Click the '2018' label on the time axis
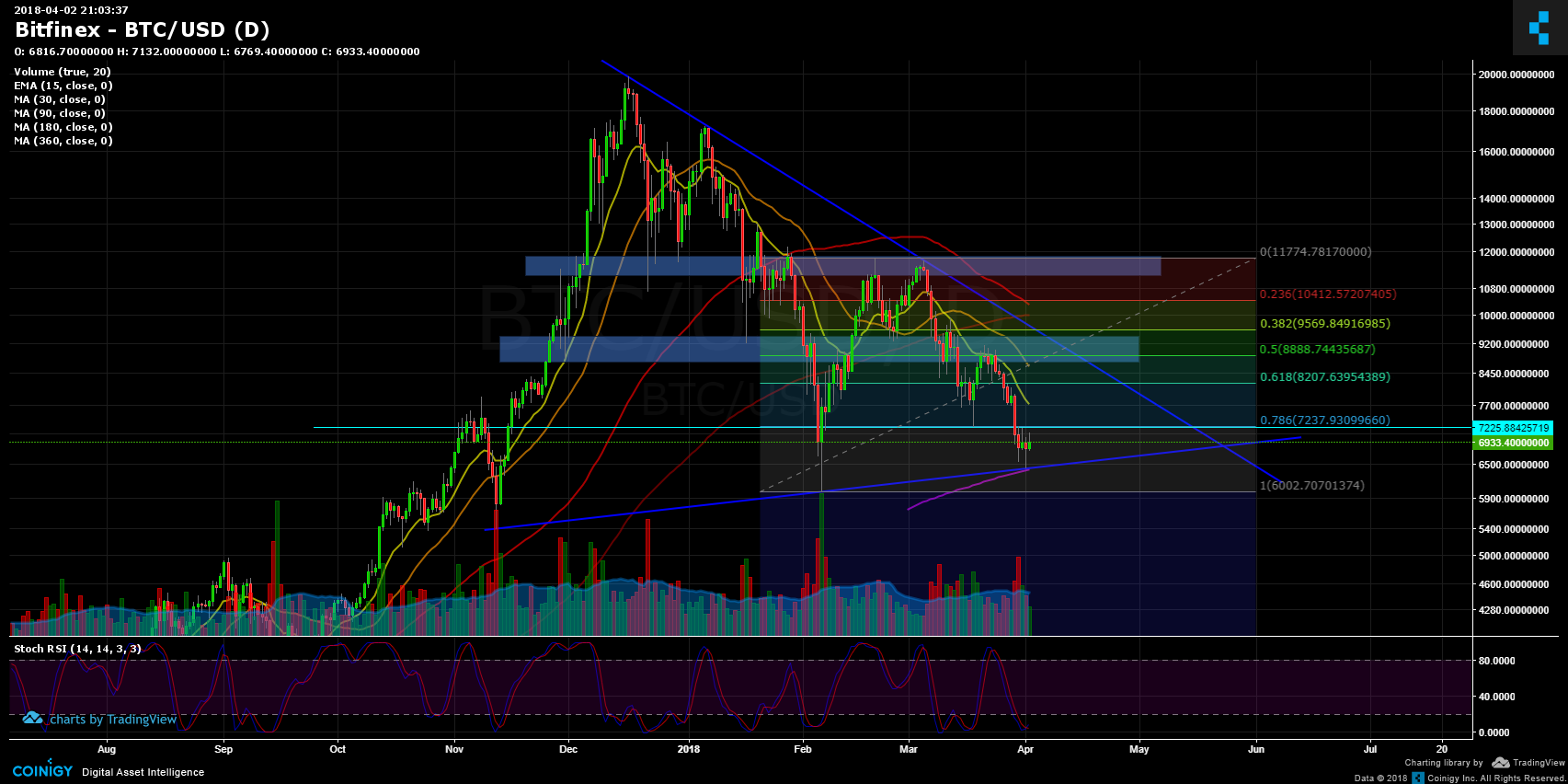The image size is (1568, 784). (688, 749)
